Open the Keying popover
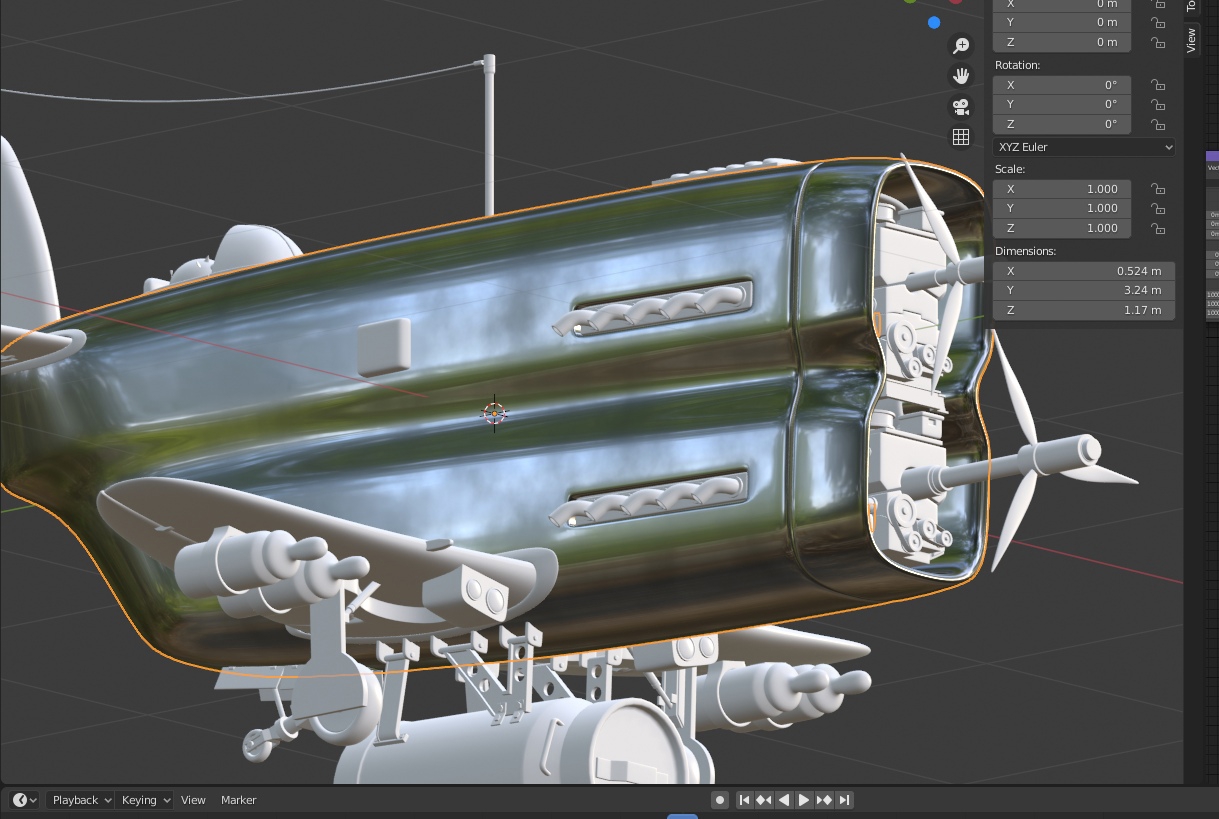Screen dimensions: 1219x819 coord(146,800)
